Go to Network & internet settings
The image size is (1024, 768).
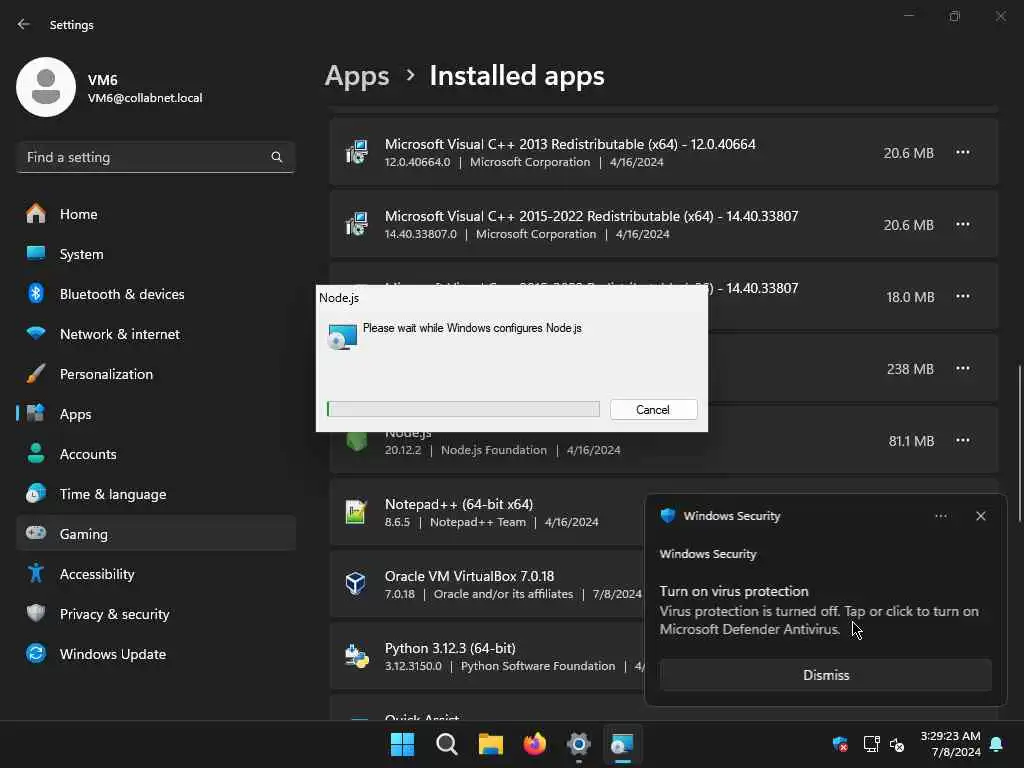click(155, 334)
